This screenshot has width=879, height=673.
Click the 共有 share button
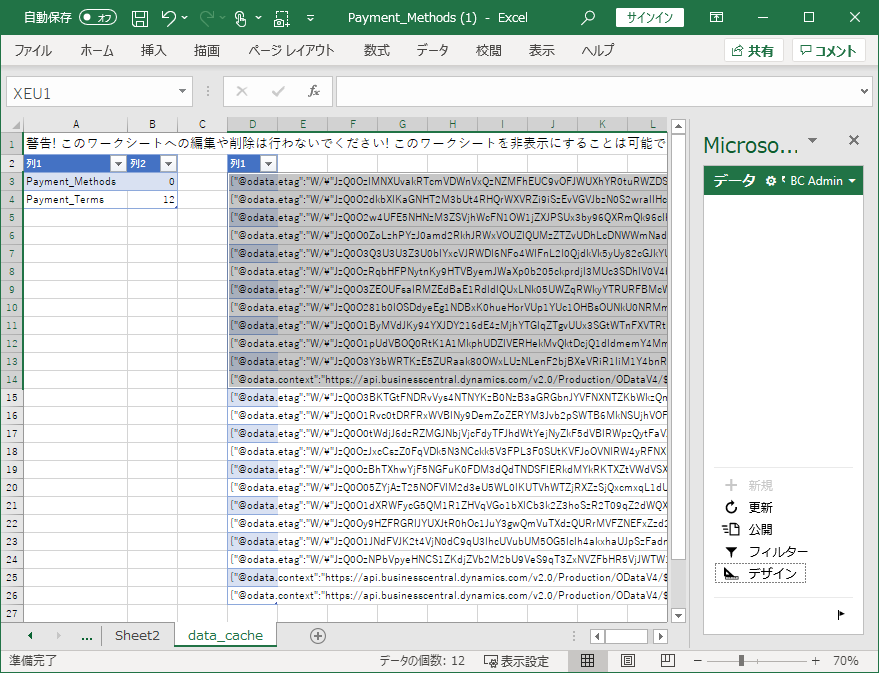click(x=753, y=51)
